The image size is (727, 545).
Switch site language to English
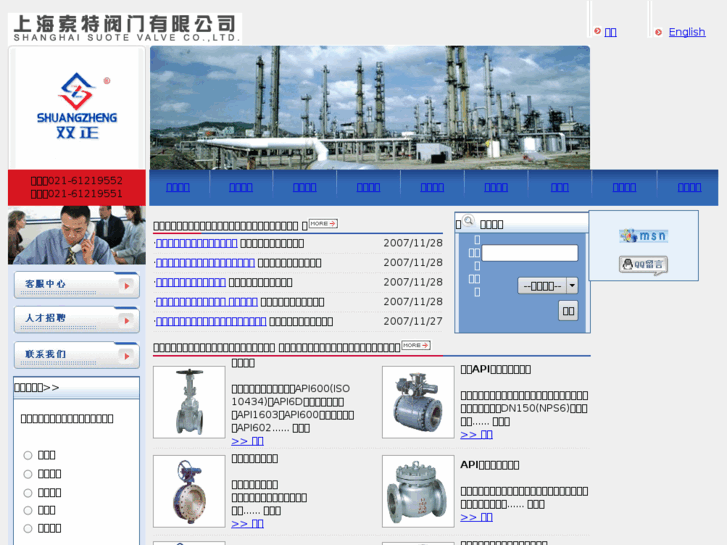click(x=687, y=32)
